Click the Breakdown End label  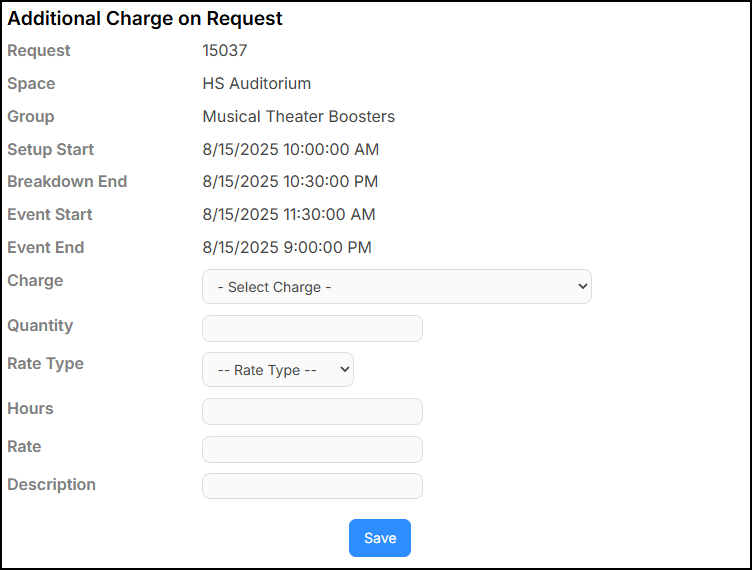pos(67,182)
